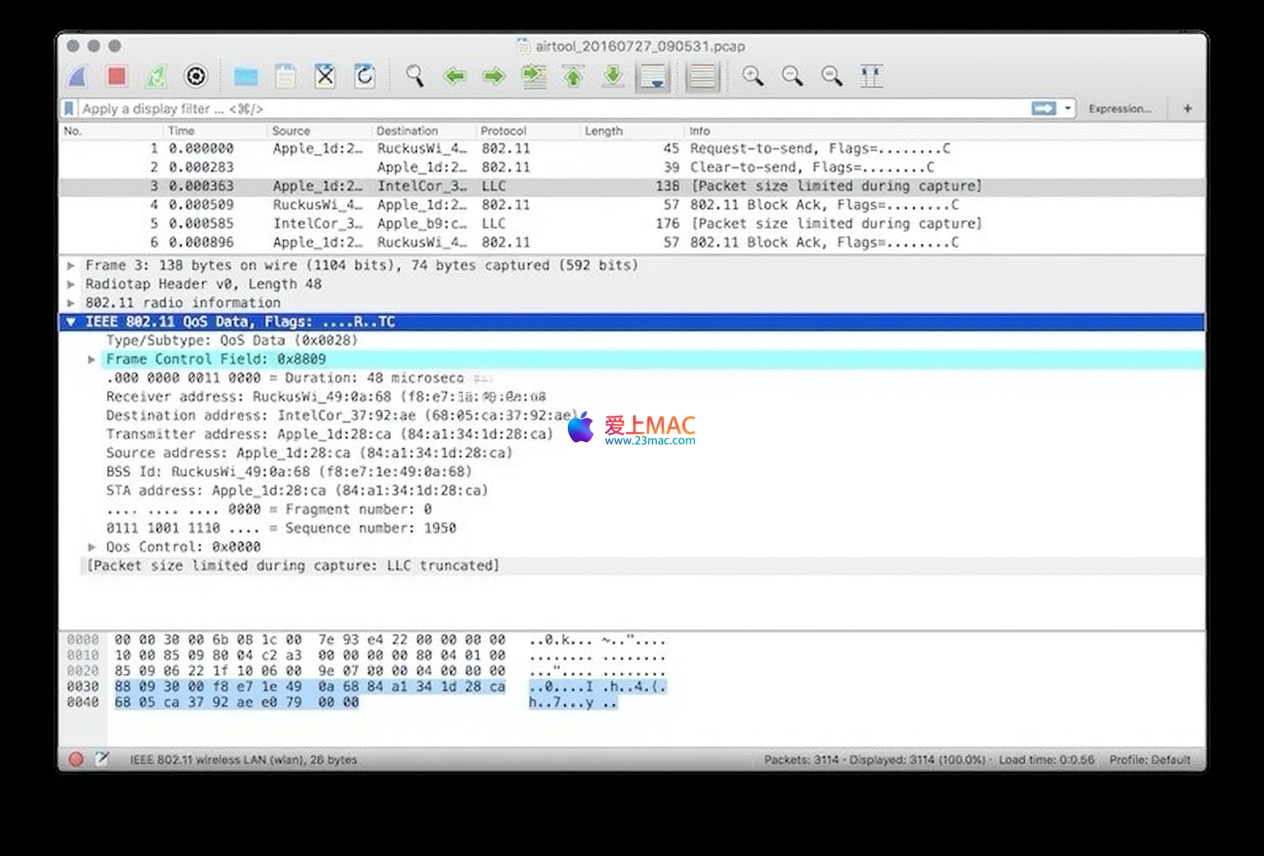Click the red Stop capture icon
This screenshot has height=856, width=1264.
point(117,76)
